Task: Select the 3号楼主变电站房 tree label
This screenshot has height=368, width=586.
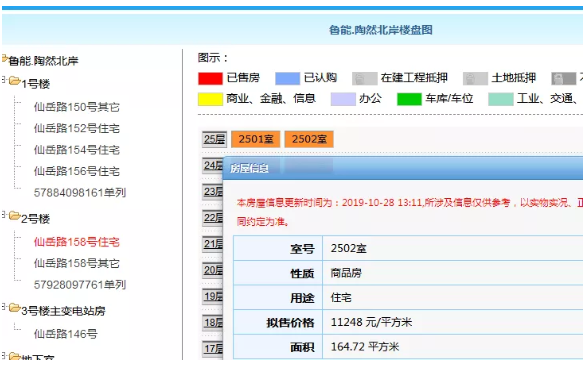Action: (63, 311)
